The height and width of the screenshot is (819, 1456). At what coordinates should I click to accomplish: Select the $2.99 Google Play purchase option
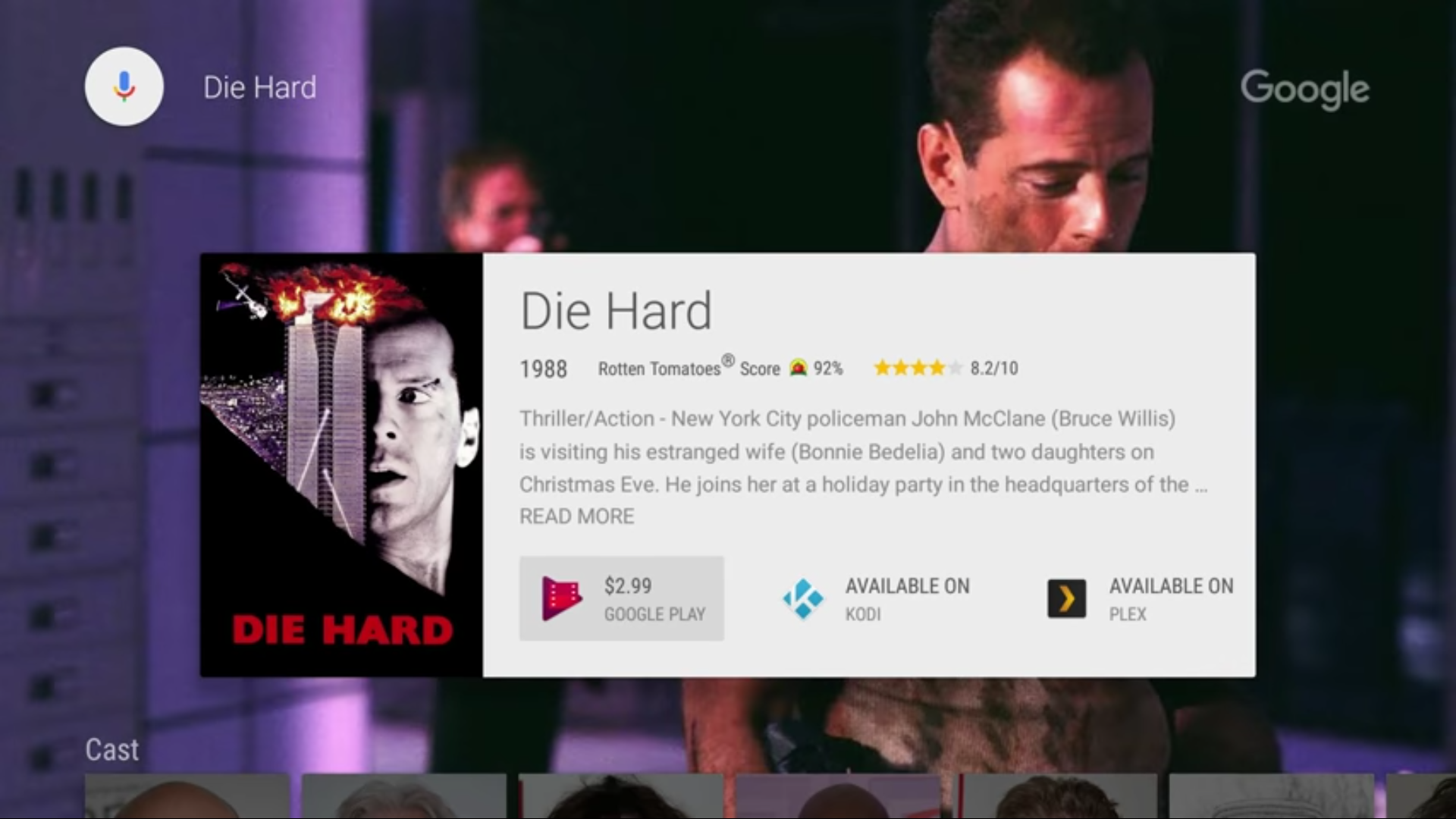click(621, 598)
